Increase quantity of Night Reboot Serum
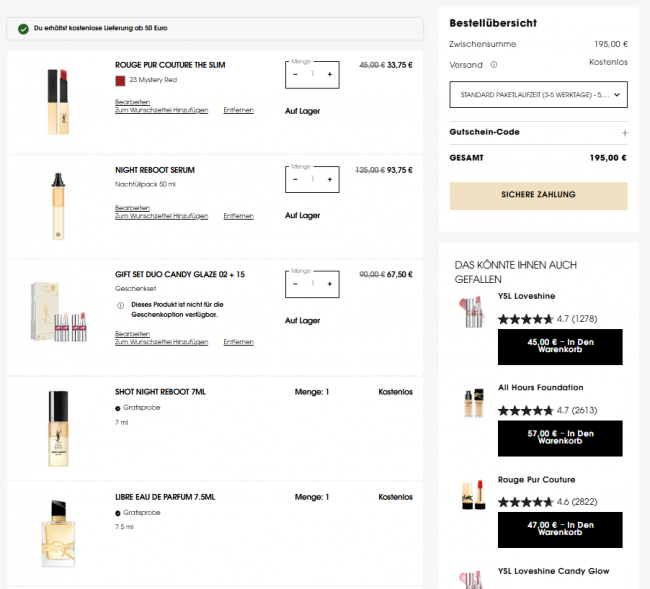Screen dimensions: 650x589 point(330,179)
